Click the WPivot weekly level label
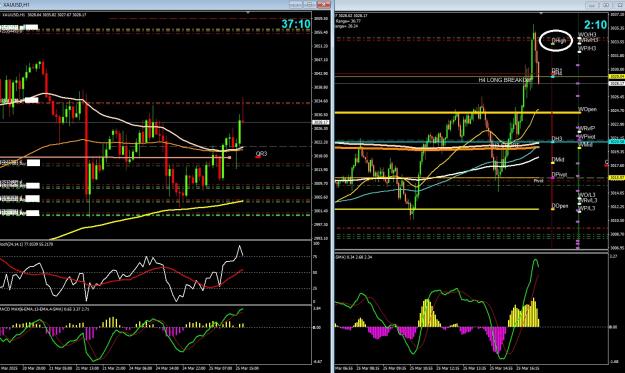 tap(587, 137)
